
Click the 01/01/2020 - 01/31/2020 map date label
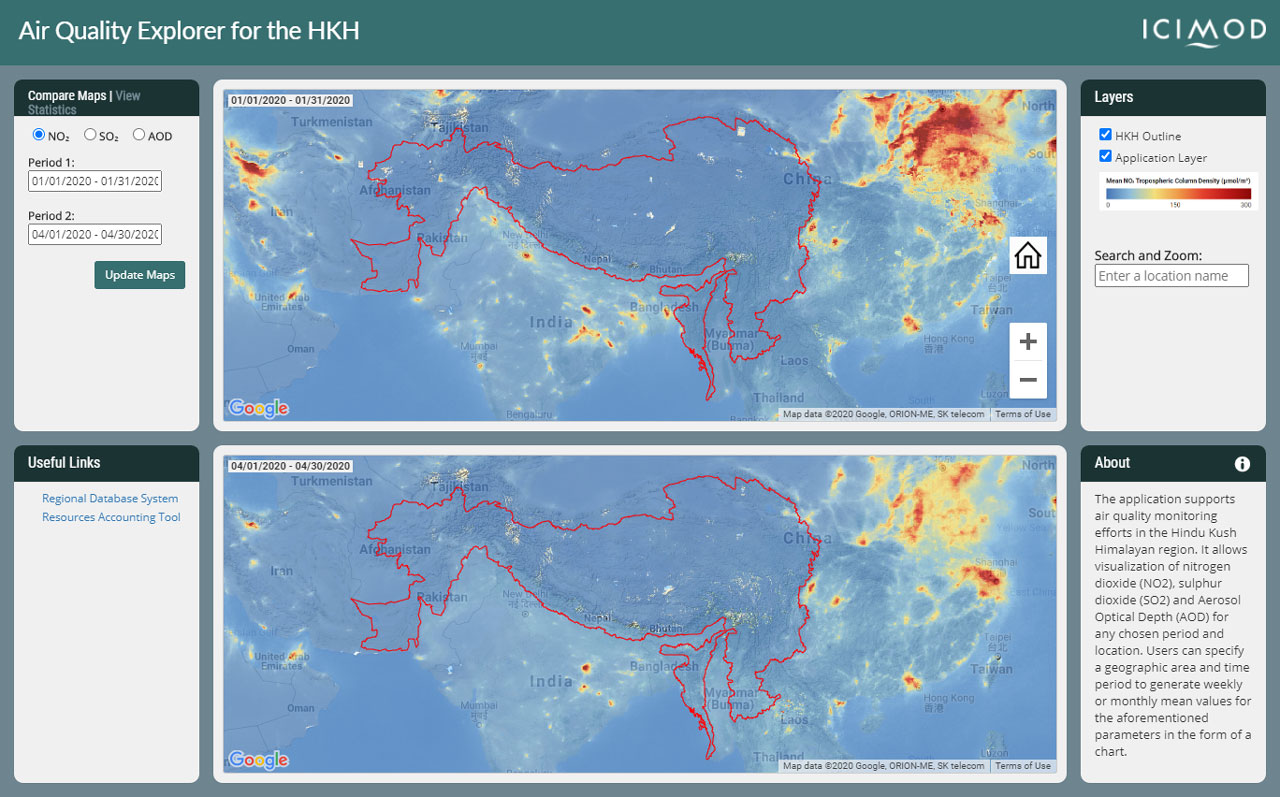(x=290, y=100)
